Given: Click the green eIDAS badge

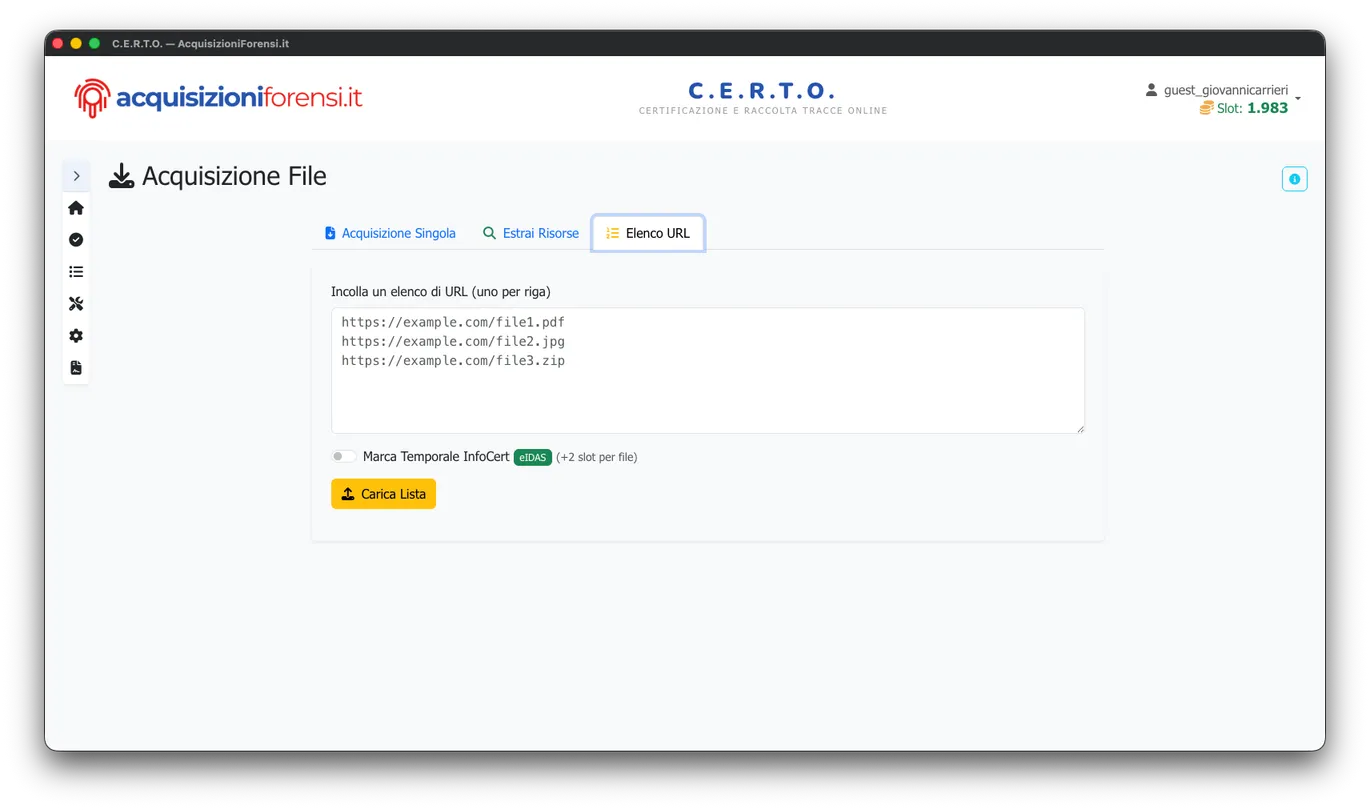Looking at the screenshot, I should click(532, 457).
